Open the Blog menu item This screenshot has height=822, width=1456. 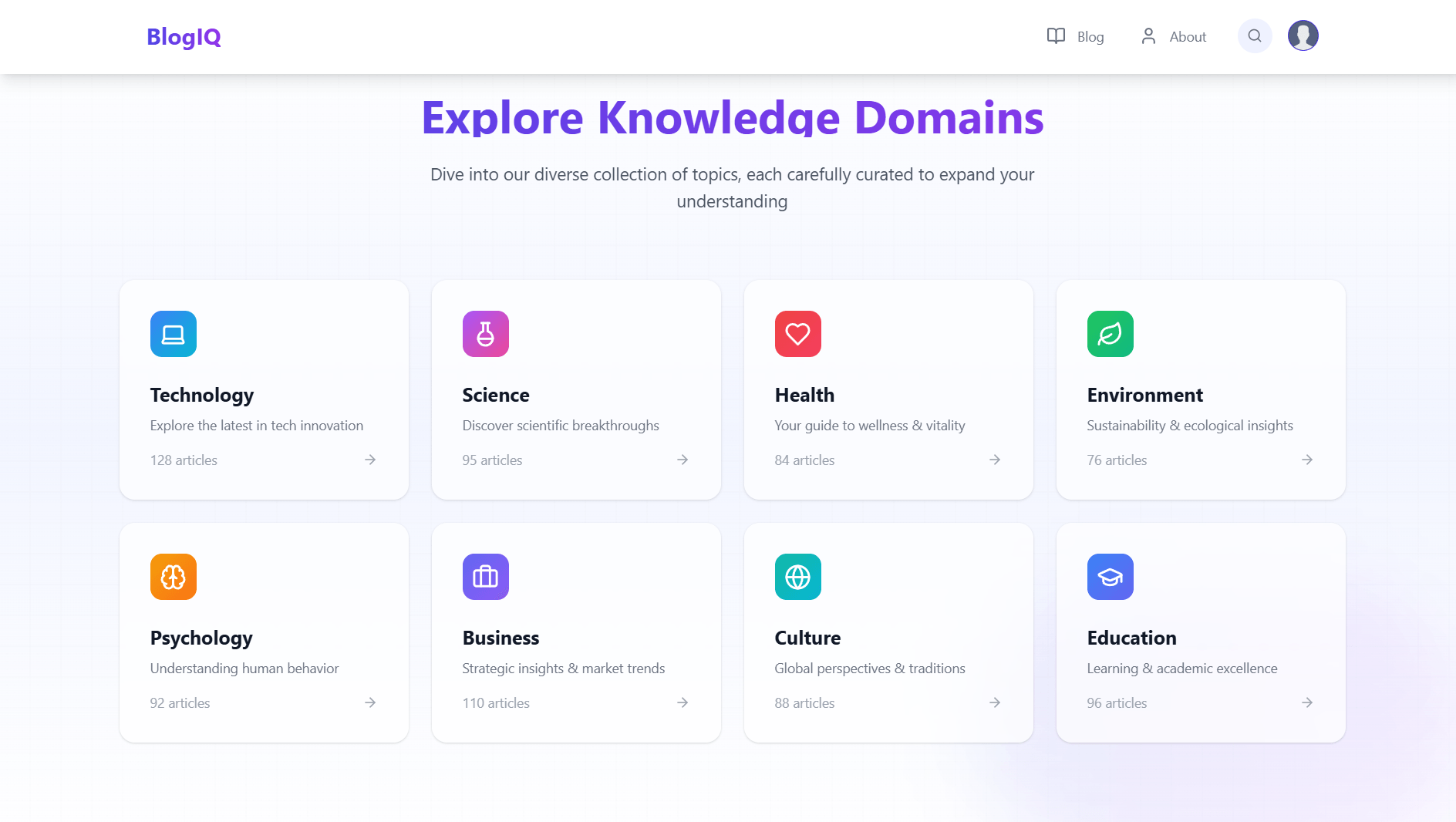(1089, 36)
